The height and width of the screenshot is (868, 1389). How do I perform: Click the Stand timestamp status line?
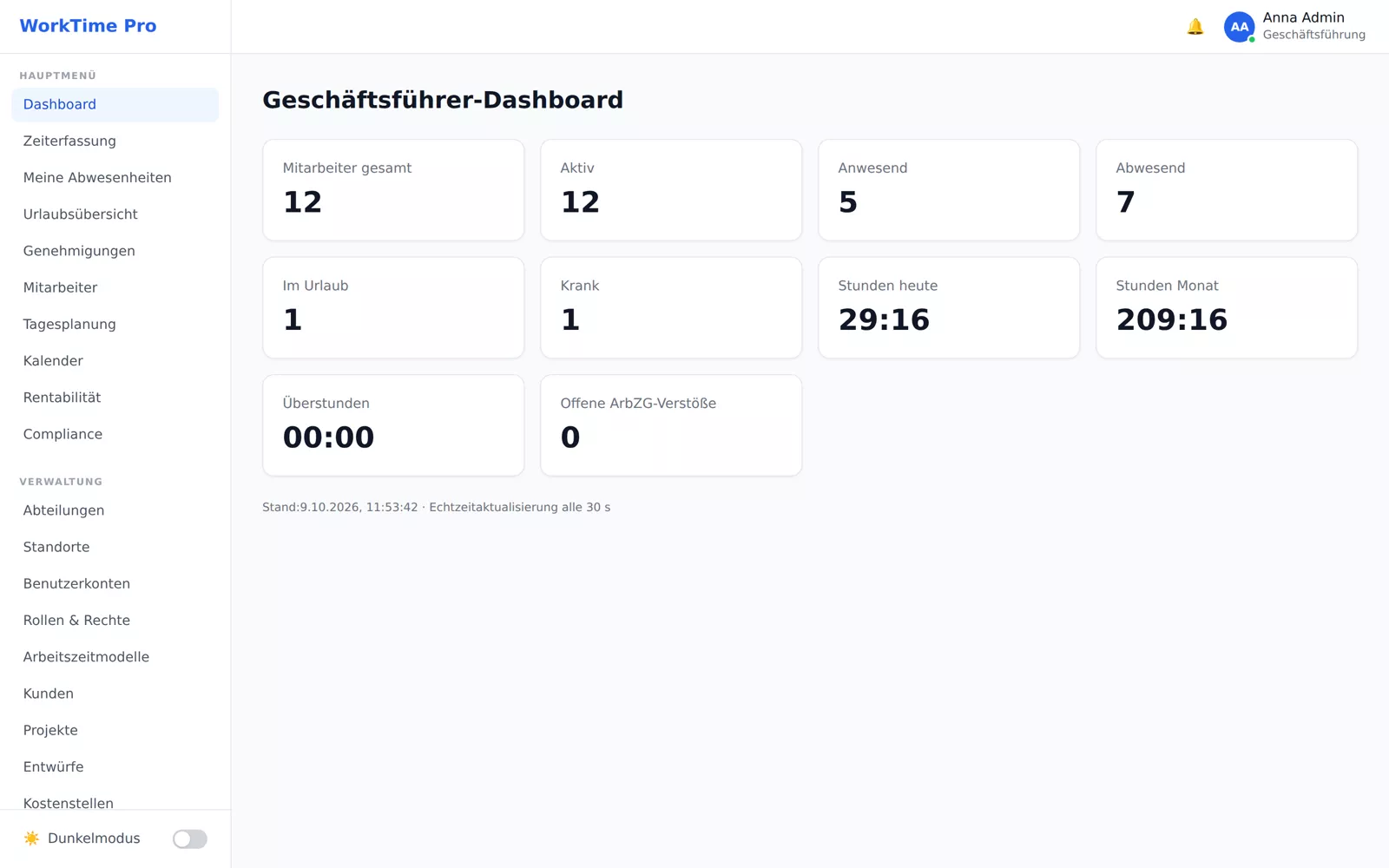click(437, 507)
